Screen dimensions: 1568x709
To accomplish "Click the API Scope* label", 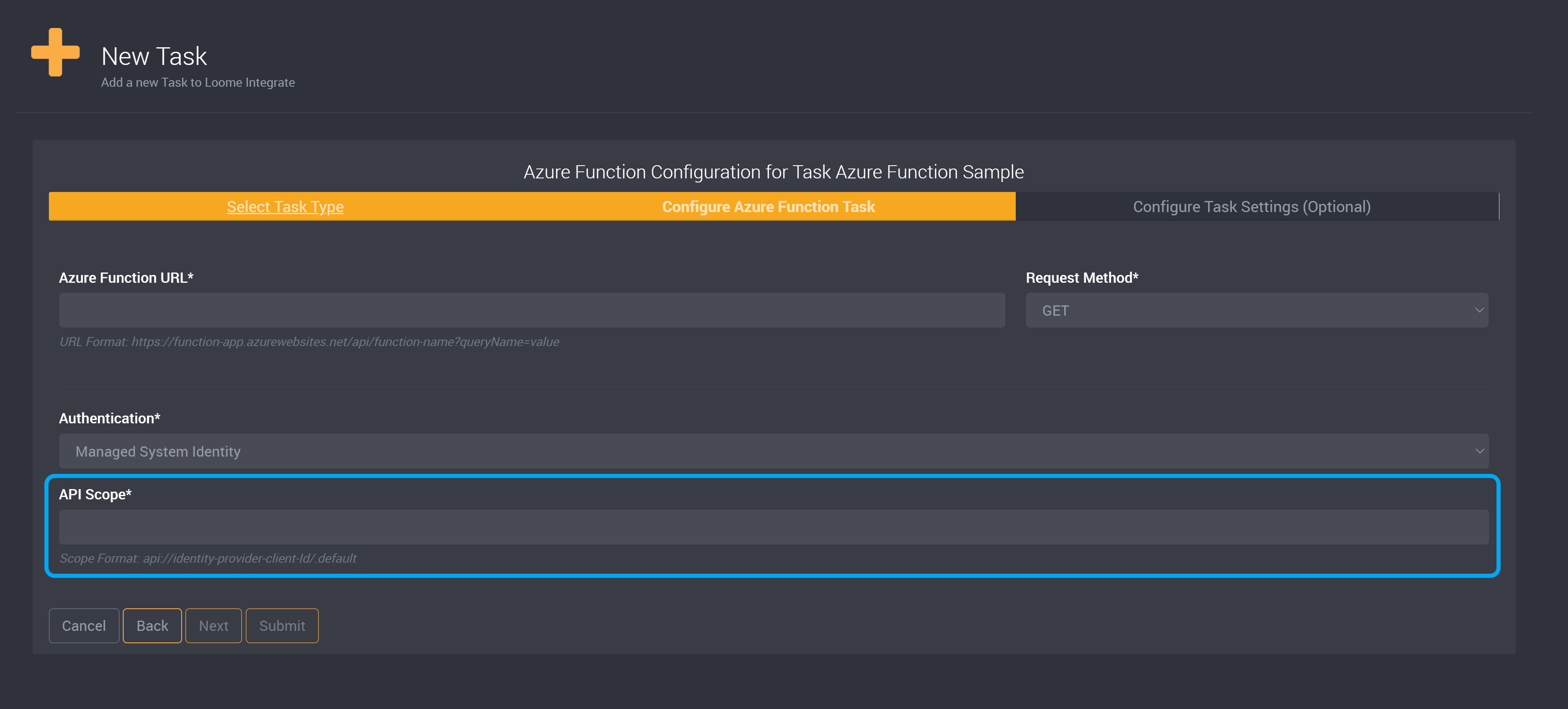I will click(x=95, y=494).
